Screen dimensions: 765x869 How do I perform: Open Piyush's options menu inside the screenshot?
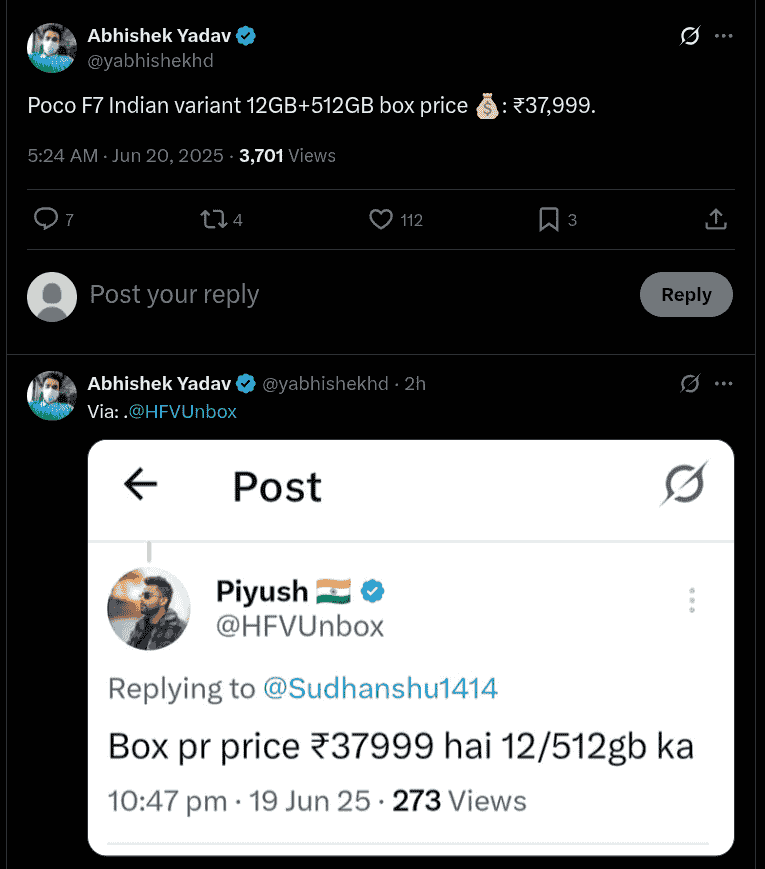pos(690,600)
